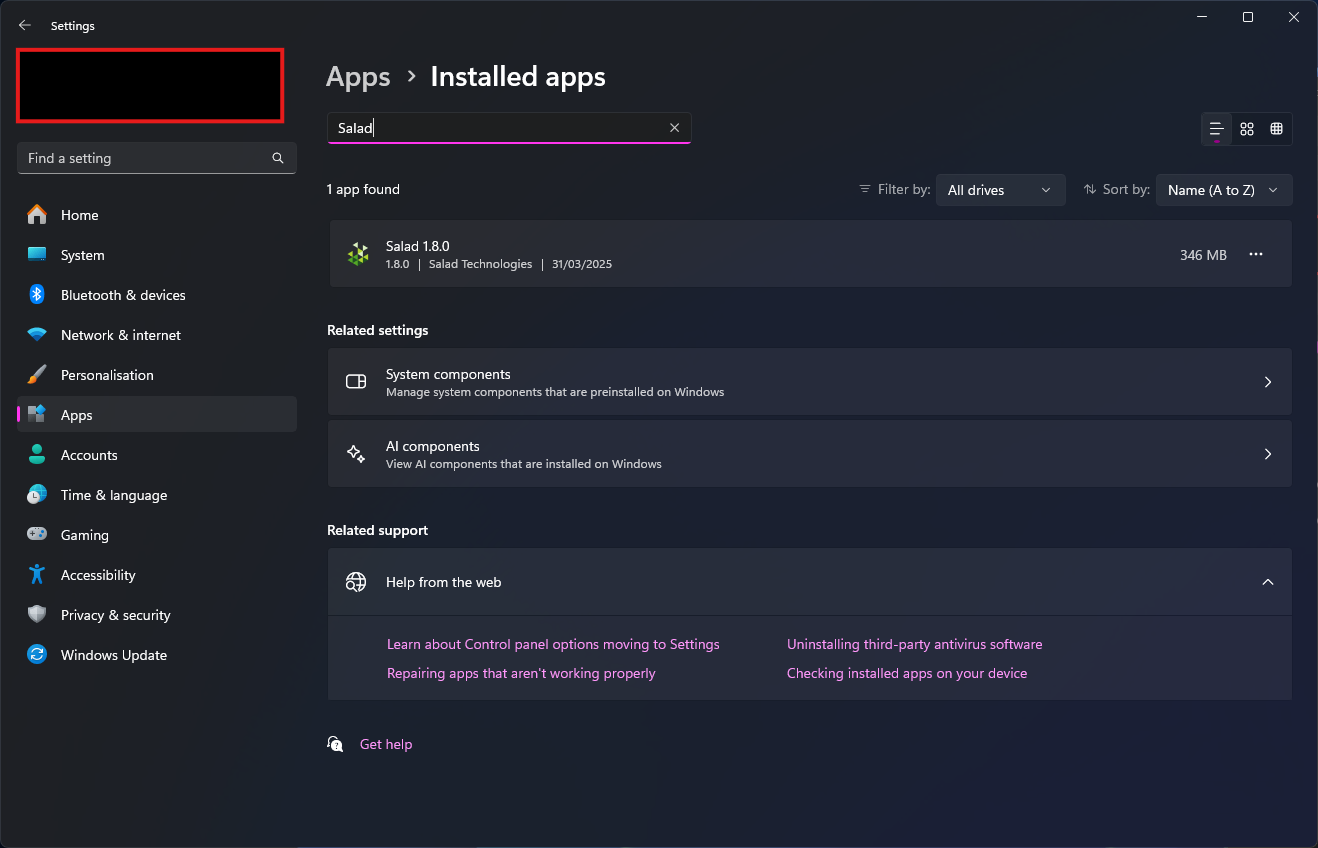The image size is (1318, 848).
Task: Click the Privacy & security shield icon
Action: coord(37,615)
